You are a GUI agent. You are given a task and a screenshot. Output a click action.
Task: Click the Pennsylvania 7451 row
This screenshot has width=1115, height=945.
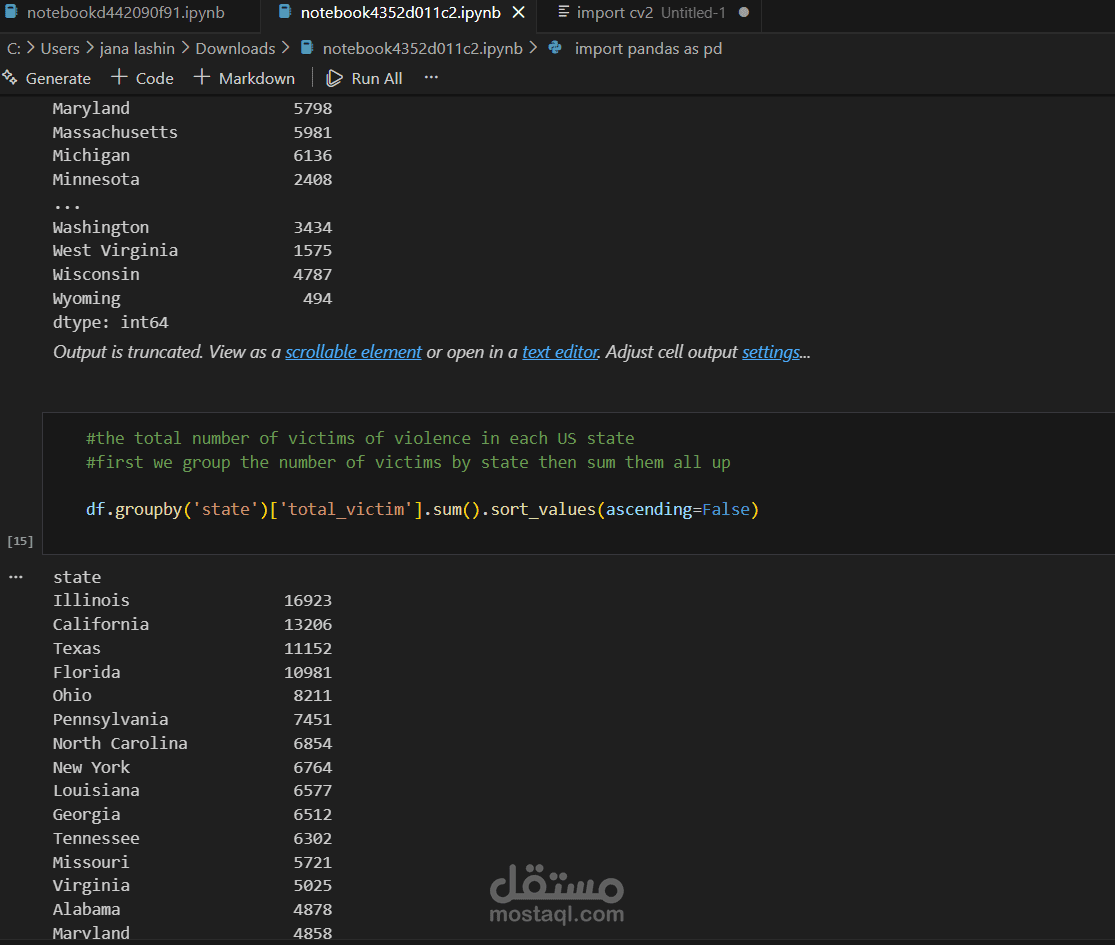tap(192, 720)
